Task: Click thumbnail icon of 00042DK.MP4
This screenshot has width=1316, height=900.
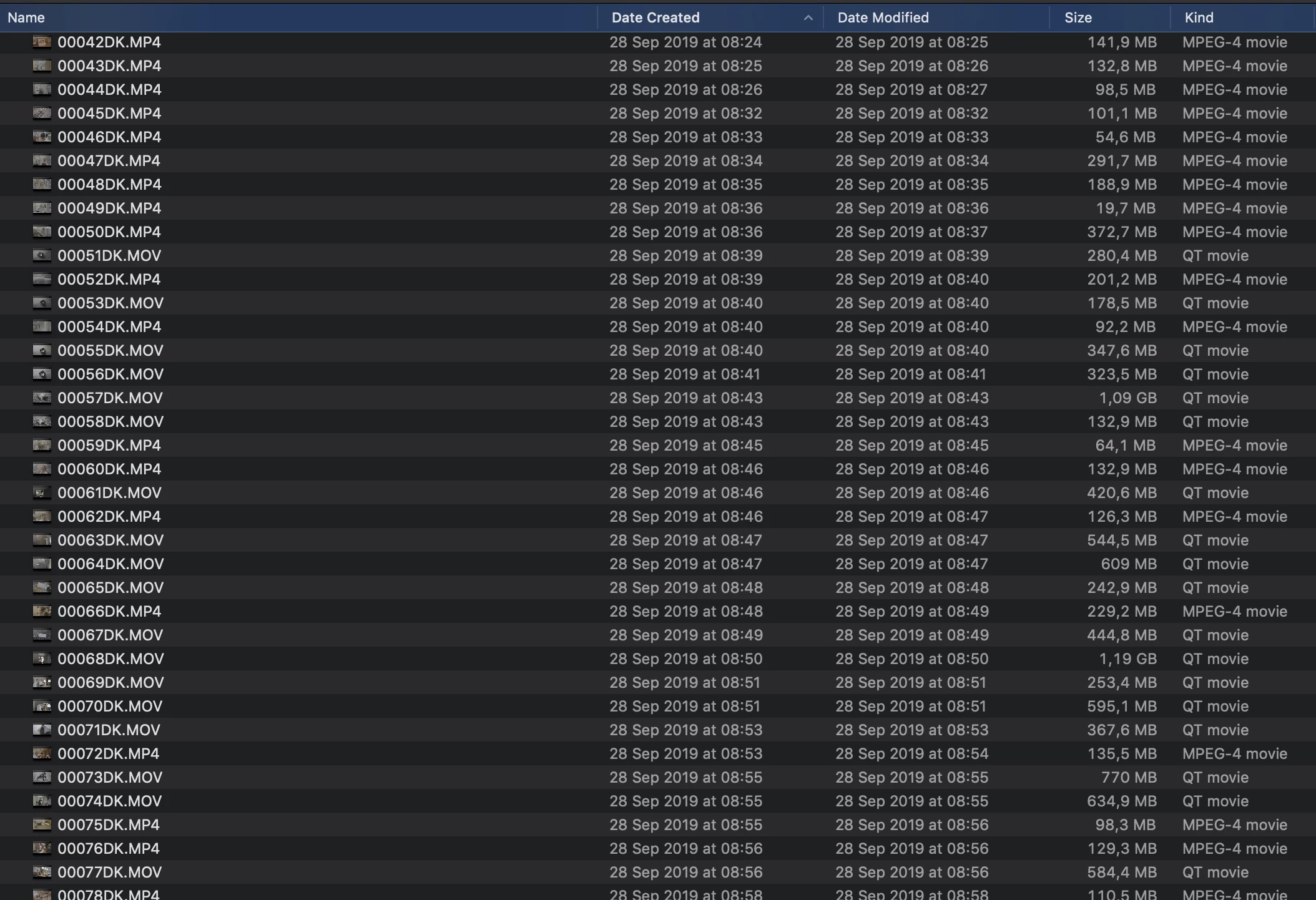Action: [42, 42]
